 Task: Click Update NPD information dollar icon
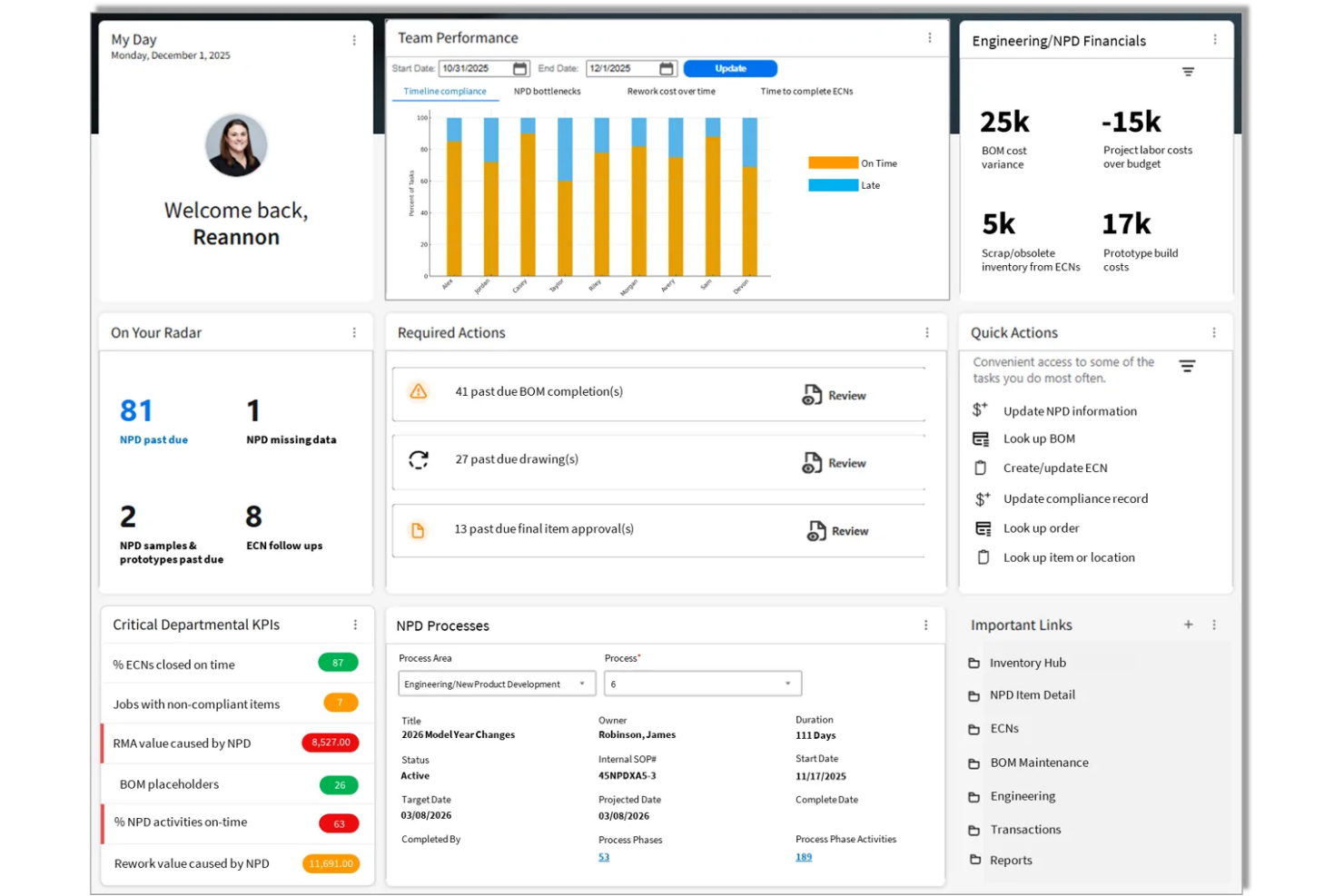click(980, 410)
